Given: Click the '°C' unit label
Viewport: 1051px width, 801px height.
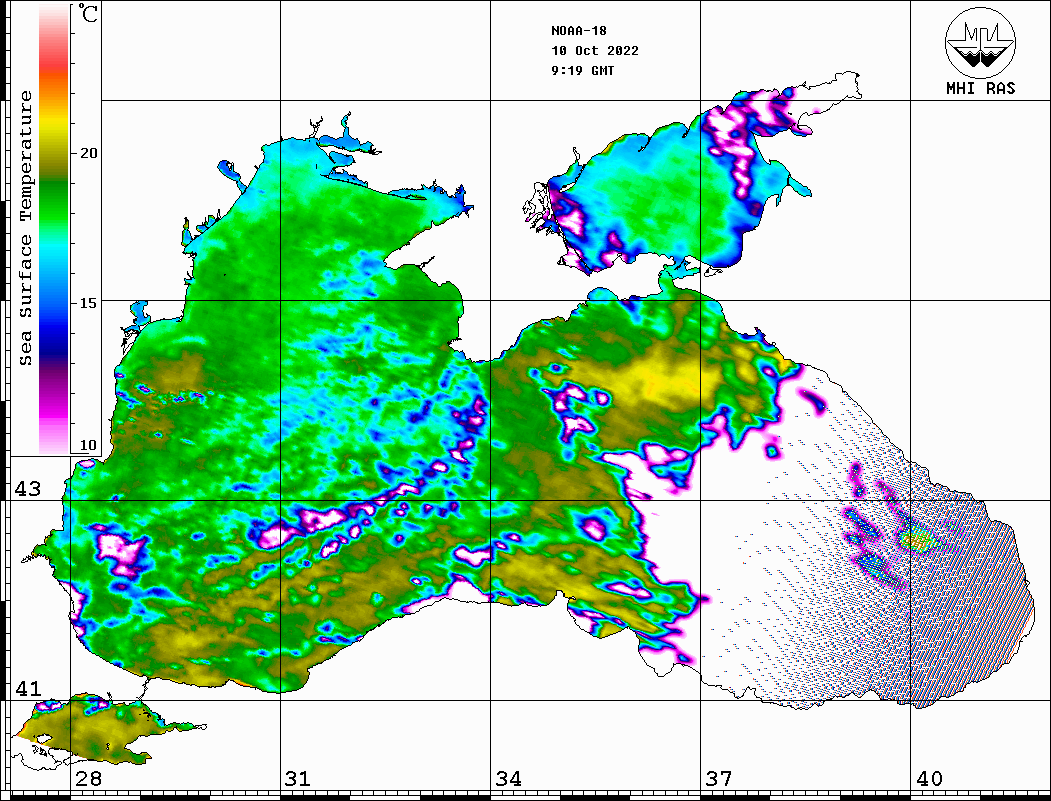Looking at the screenshot, I should [88, 13].
